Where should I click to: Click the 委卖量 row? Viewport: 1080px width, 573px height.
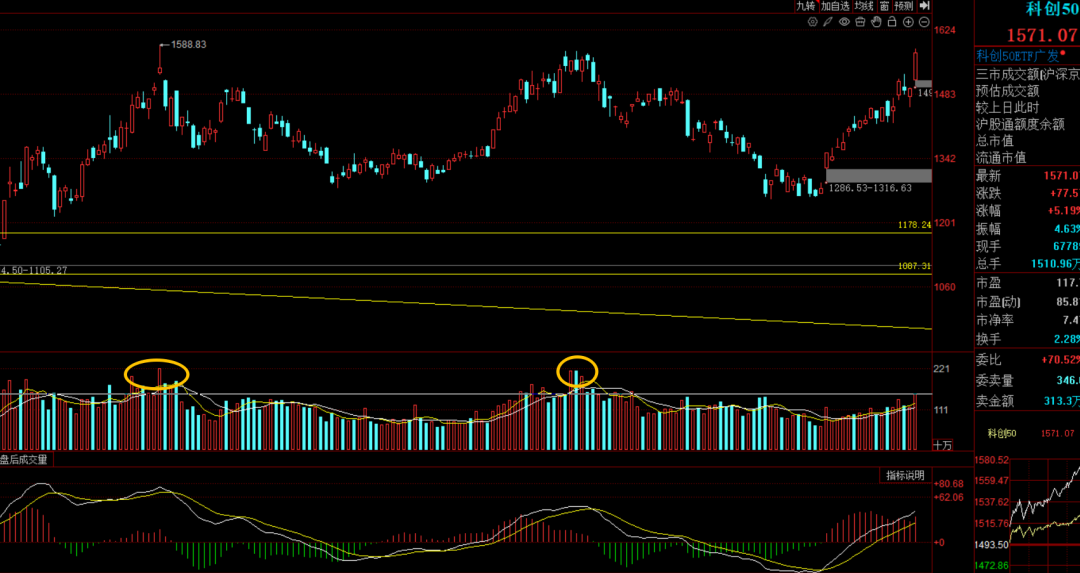1027,380
